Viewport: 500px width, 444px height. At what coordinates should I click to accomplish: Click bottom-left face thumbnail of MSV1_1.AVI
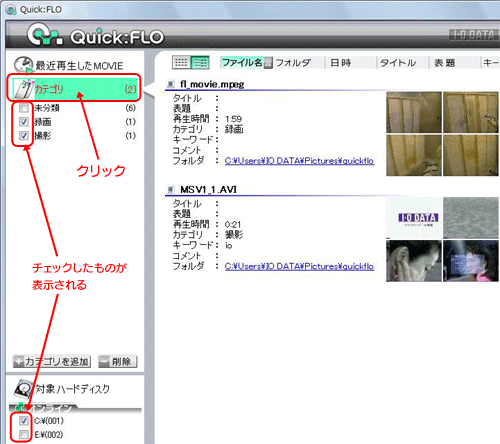(x=414, y=261)
